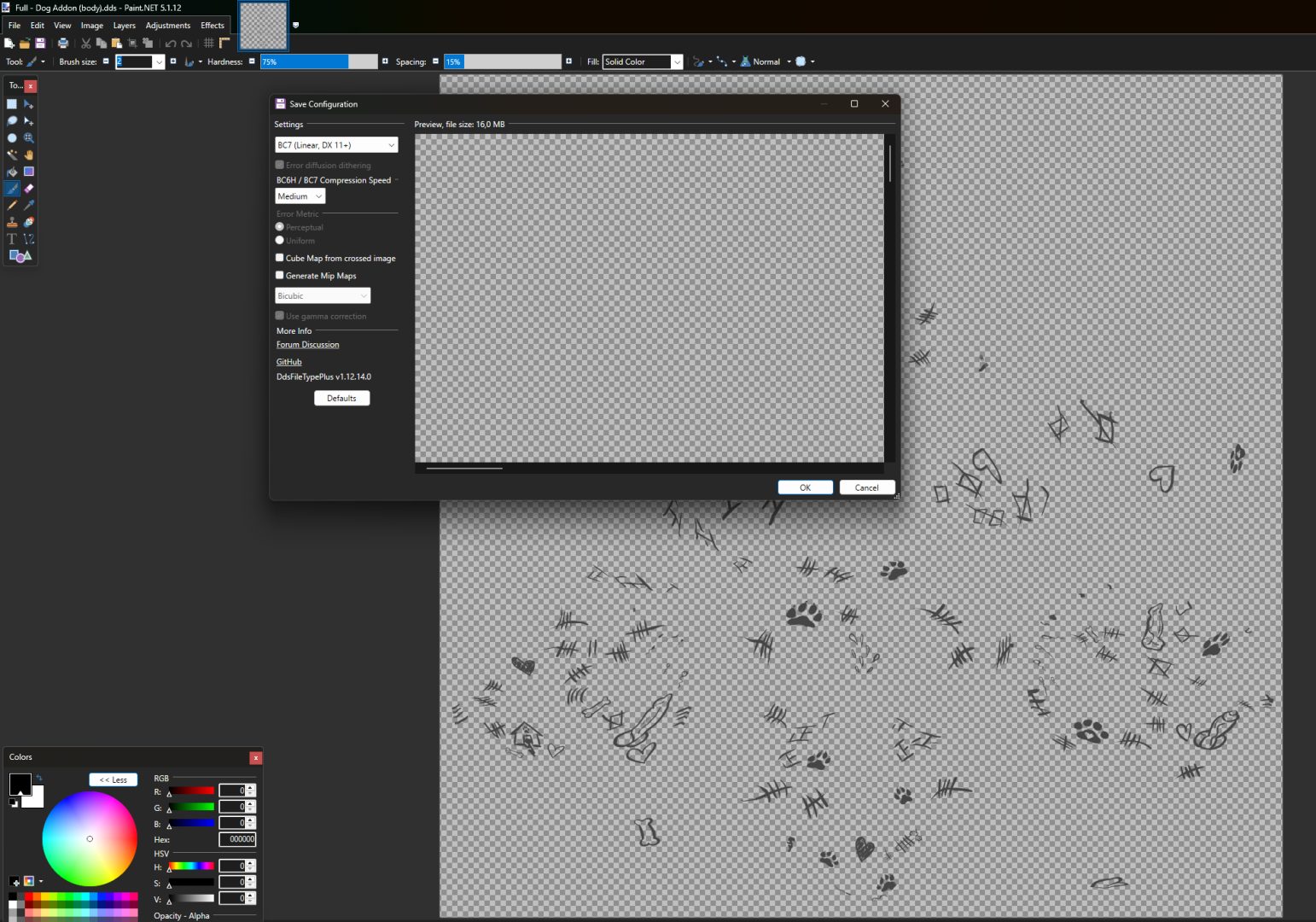Click OK in Save Configuration dialog

click(806, 487)
